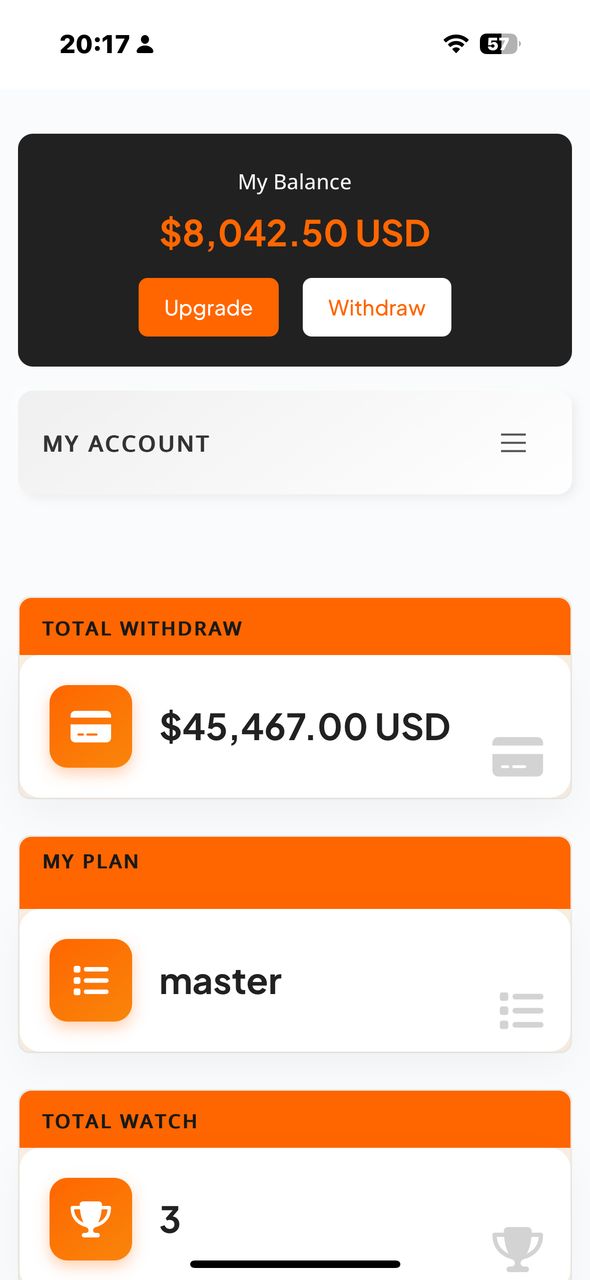Viewport: 590px width, 1280px height.
Task: Expand the MY ACCOUNT bar
Action: [x=295, y=443]
